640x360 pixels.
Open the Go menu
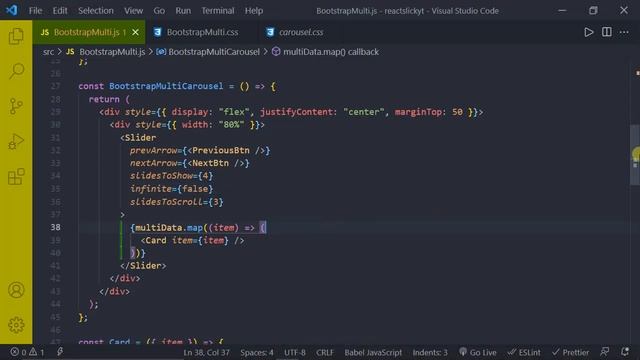pos(159,11)
